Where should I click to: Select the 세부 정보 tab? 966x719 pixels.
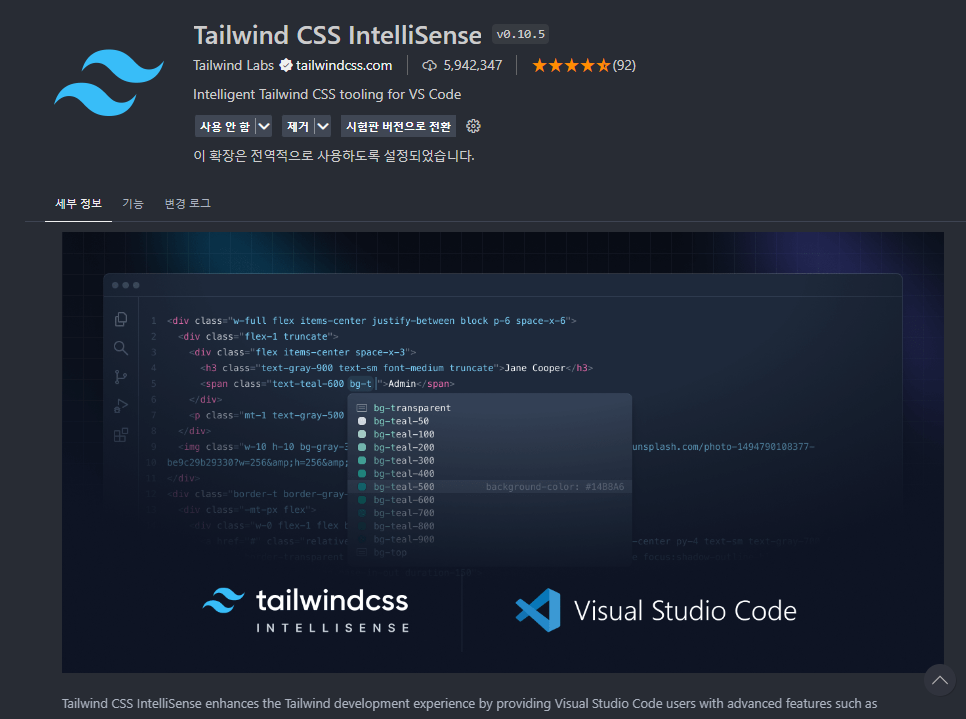[78, 203]
